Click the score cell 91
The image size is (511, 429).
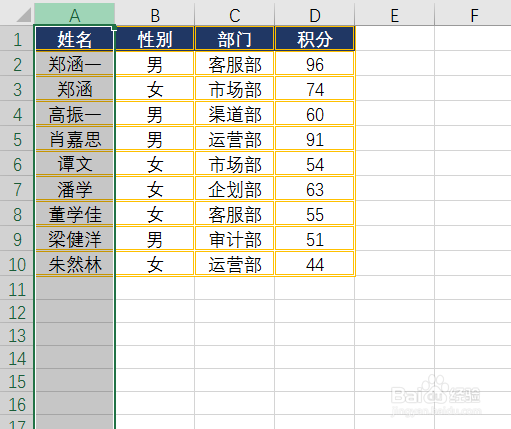[315, 139]
